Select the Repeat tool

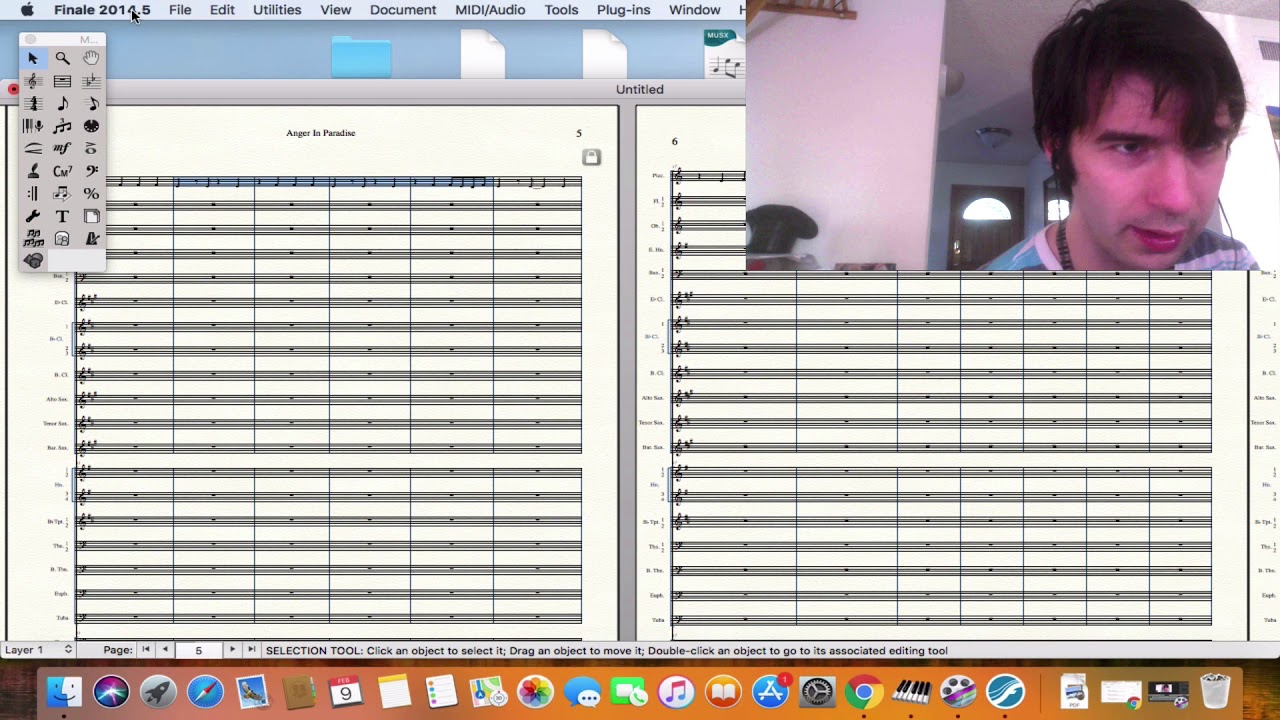tap(33, 193)
